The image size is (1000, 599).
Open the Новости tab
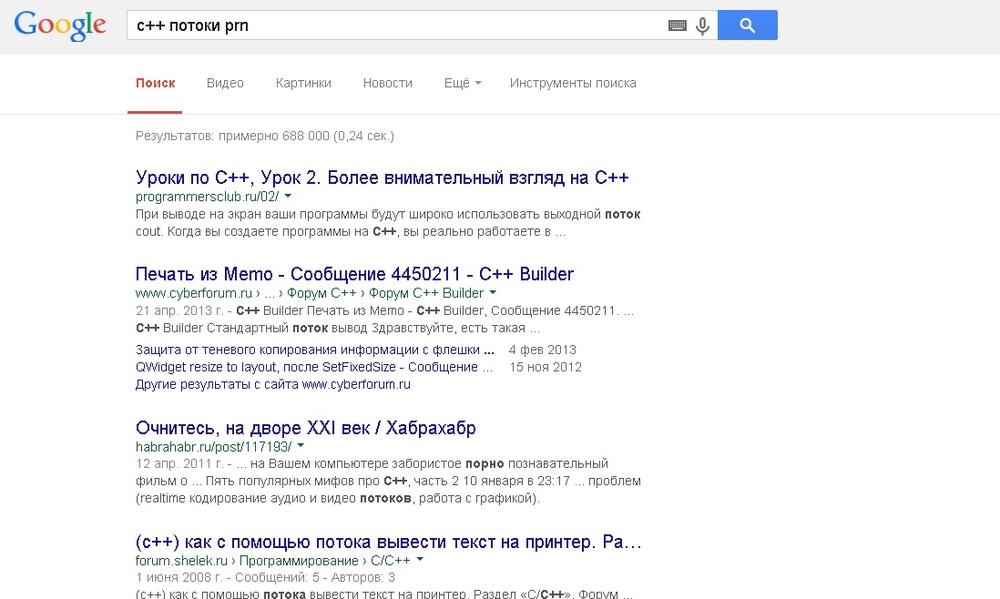point(388,83)
